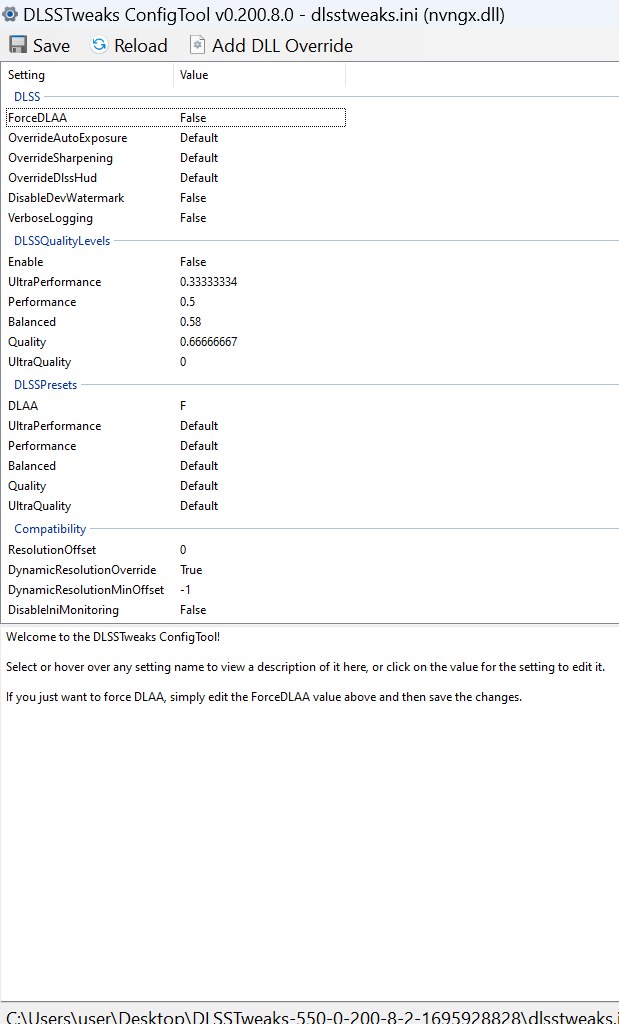Screen dimensions: 619x1024
Task: Edit the OverrideAutoExposure value Default
Action: [x=199, y=138]
